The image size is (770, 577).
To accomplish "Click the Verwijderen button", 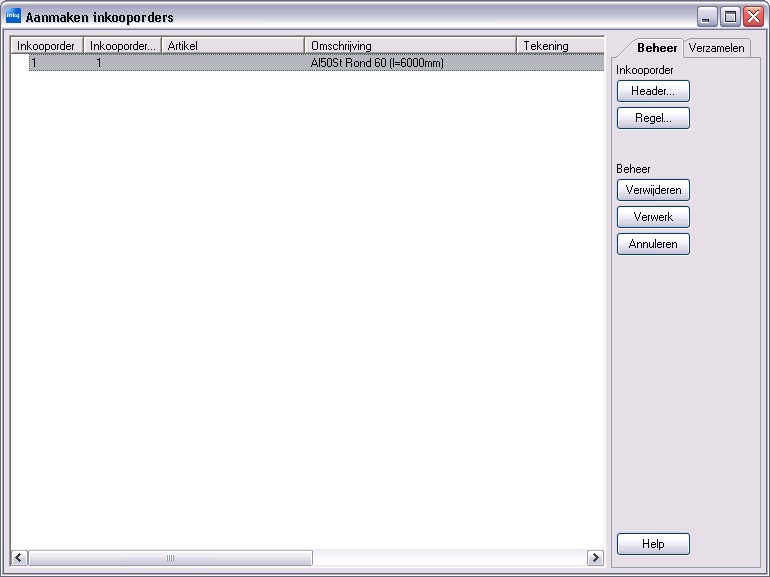I will pos(653,190).
